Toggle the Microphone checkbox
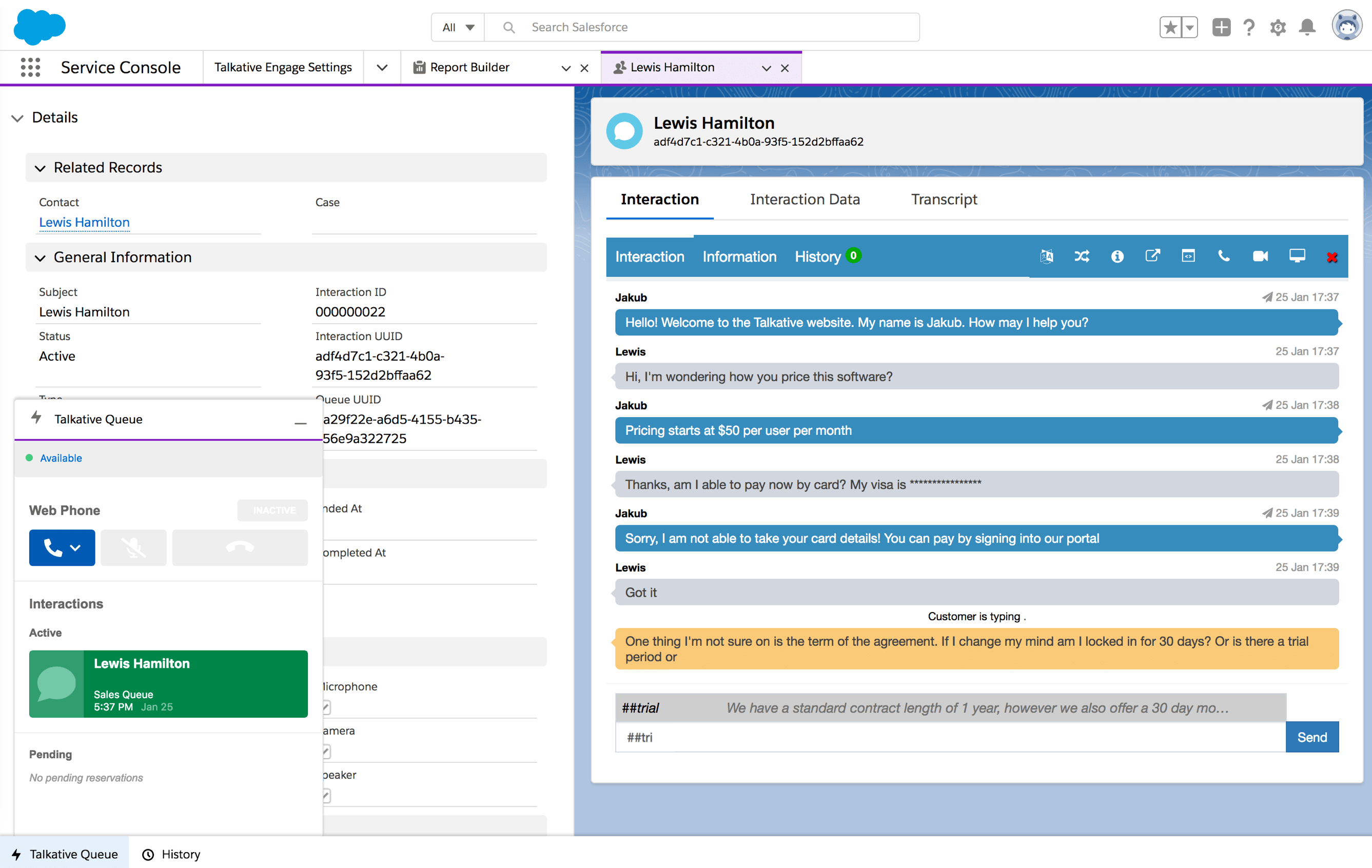Screen dimensions: 1372x868 (326, 707)
